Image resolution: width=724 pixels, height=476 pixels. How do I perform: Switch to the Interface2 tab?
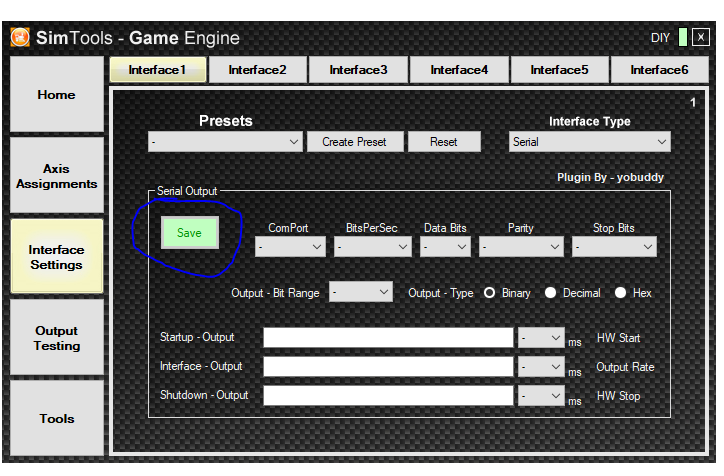[x=257, y=70]
